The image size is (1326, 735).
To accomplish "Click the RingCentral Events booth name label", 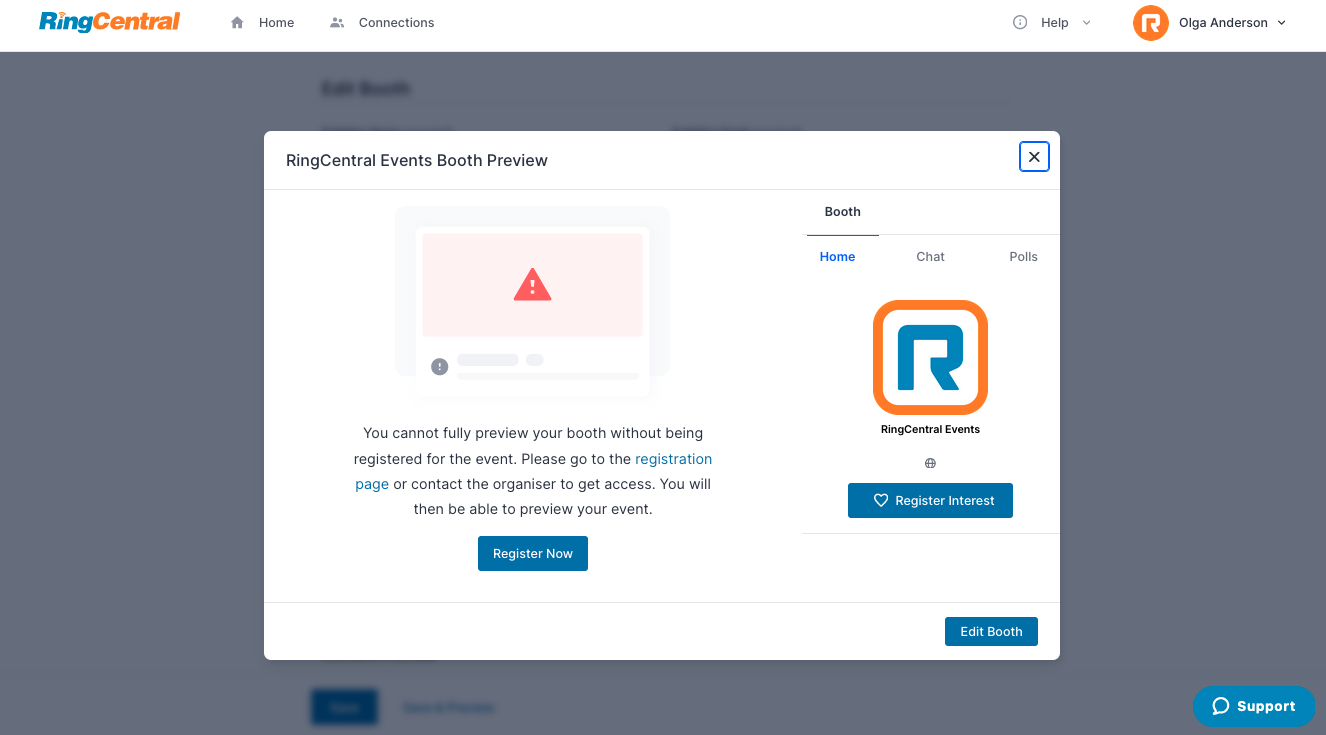I will click(x=930, y=430).
